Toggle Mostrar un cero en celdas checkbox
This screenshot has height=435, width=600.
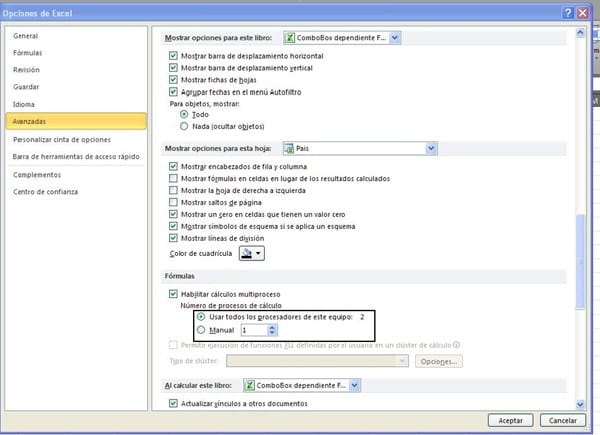[173, 214]
